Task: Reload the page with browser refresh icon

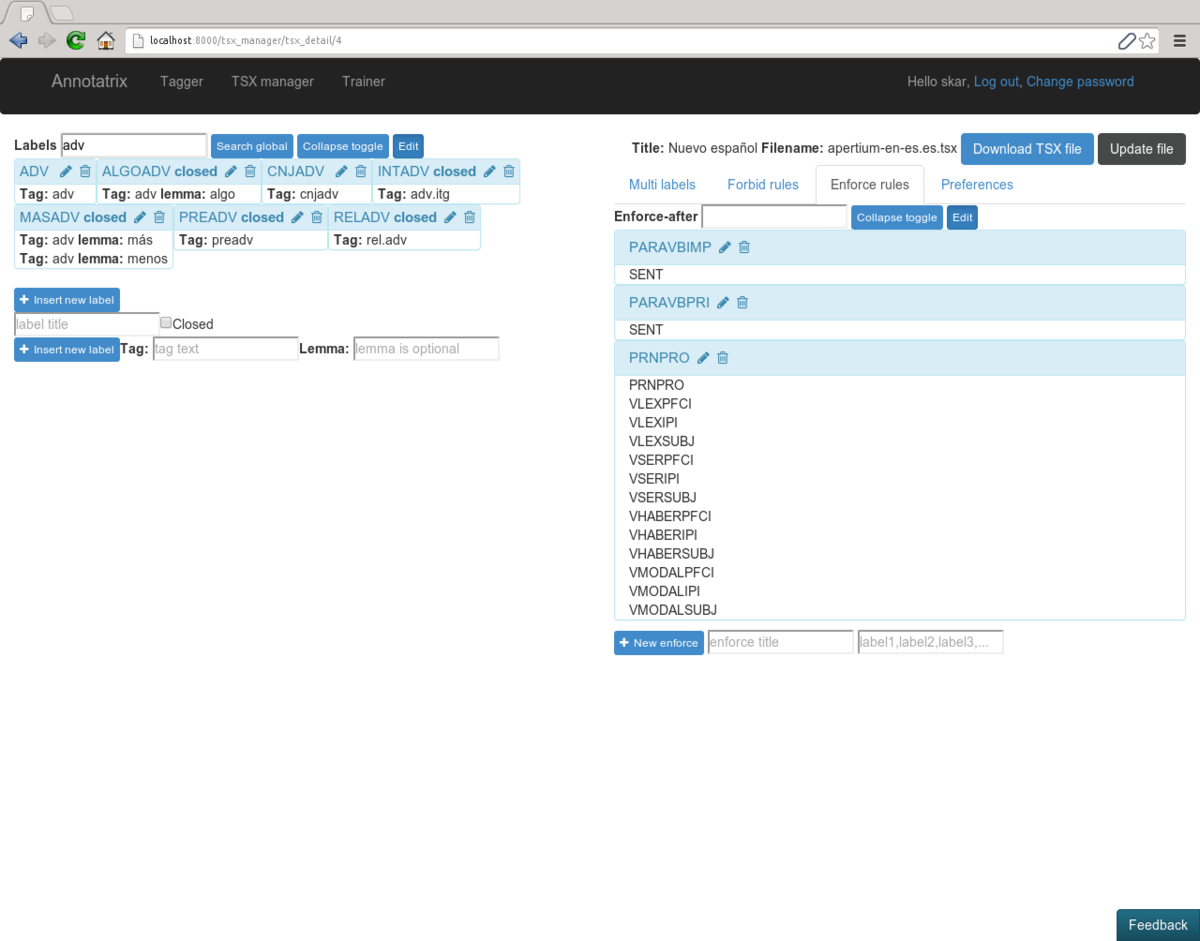Action: [x=75, y=40]
